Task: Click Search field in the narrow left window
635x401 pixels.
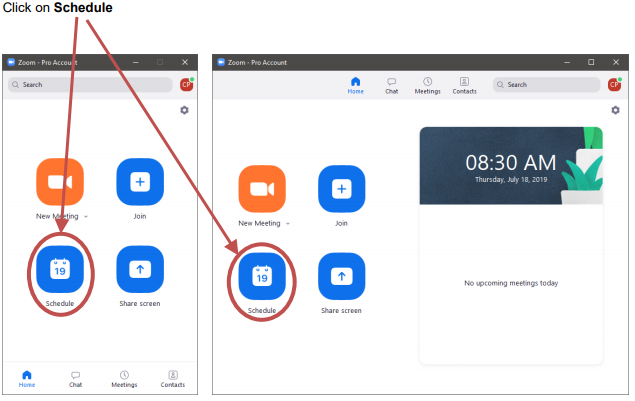Action: click(90, 85)
